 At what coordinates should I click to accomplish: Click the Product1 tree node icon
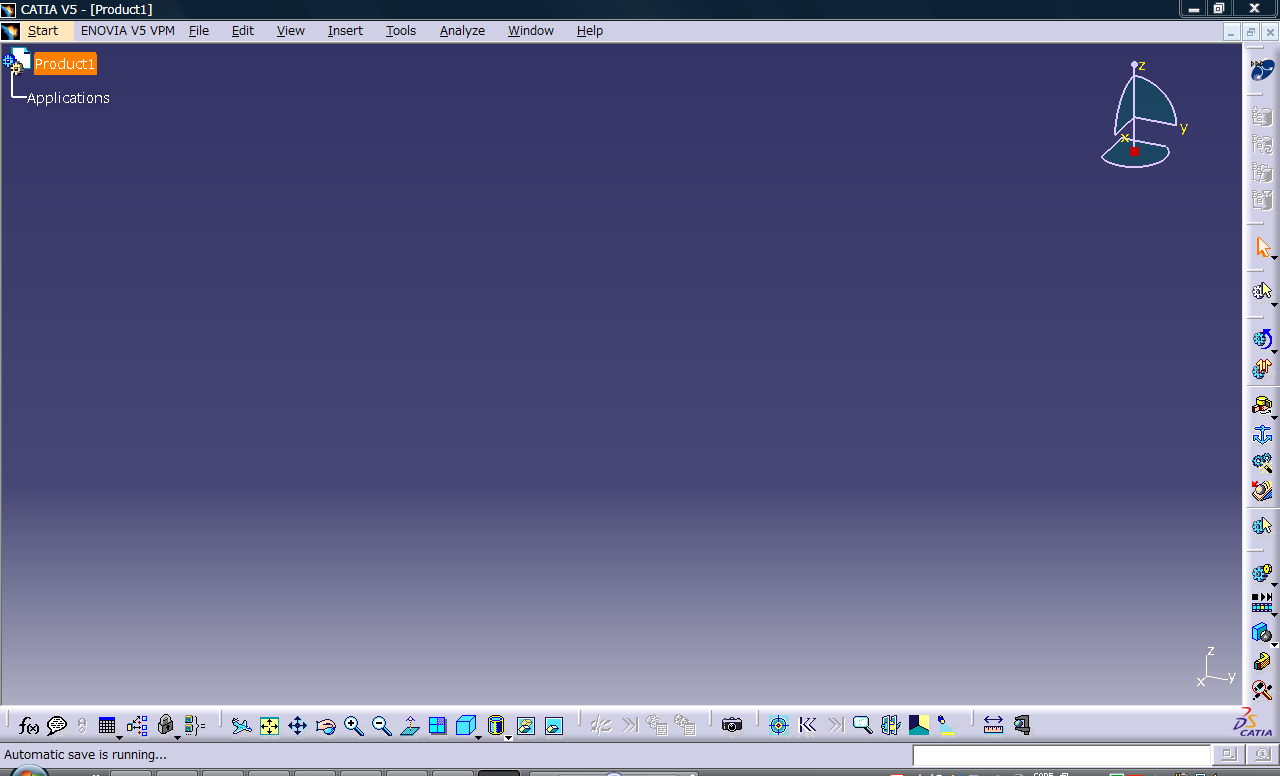(17, 61)
